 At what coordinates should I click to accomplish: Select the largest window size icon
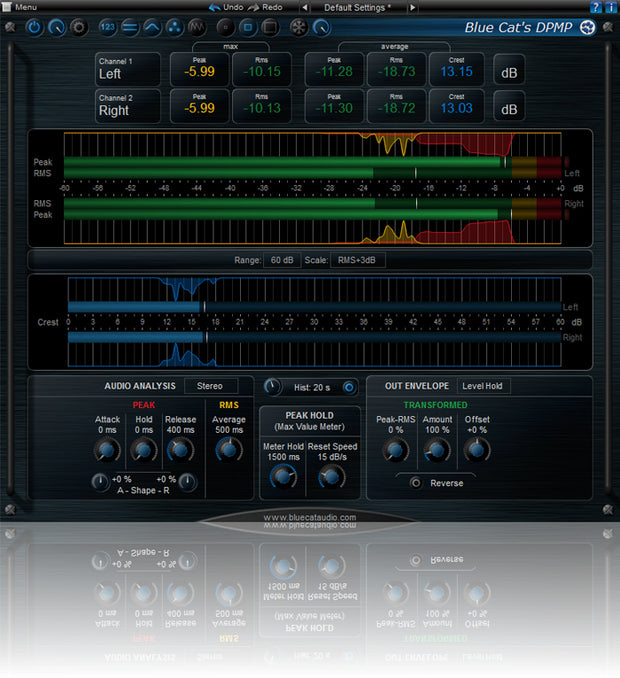(x=270, y=28)
